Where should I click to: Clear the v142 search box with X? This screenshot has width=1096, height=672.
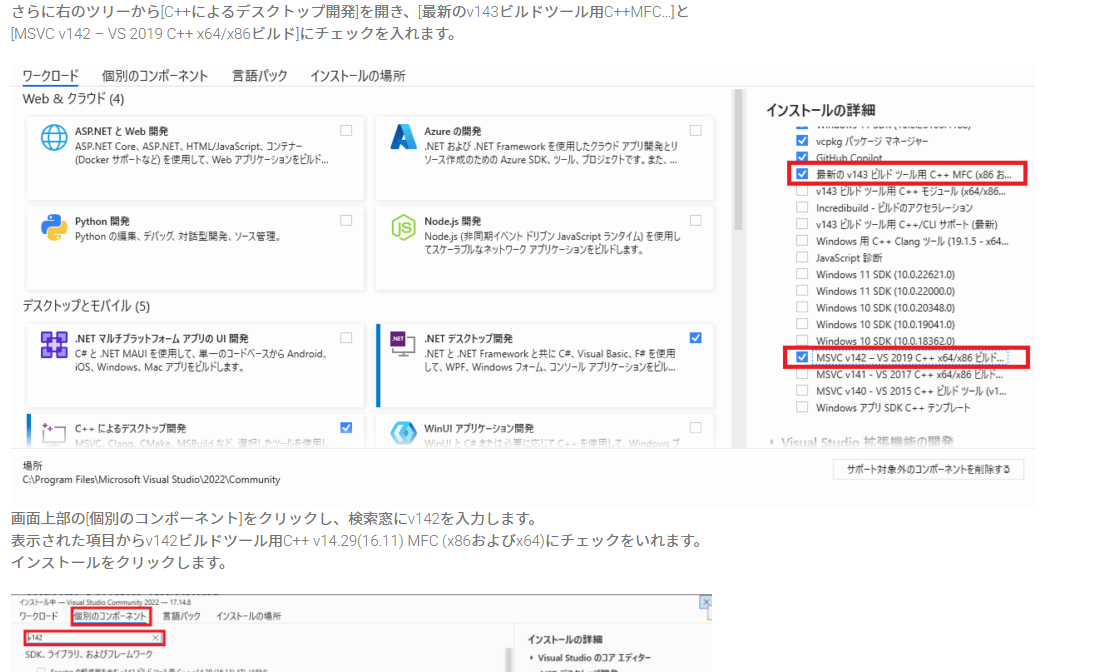point(156,637)
